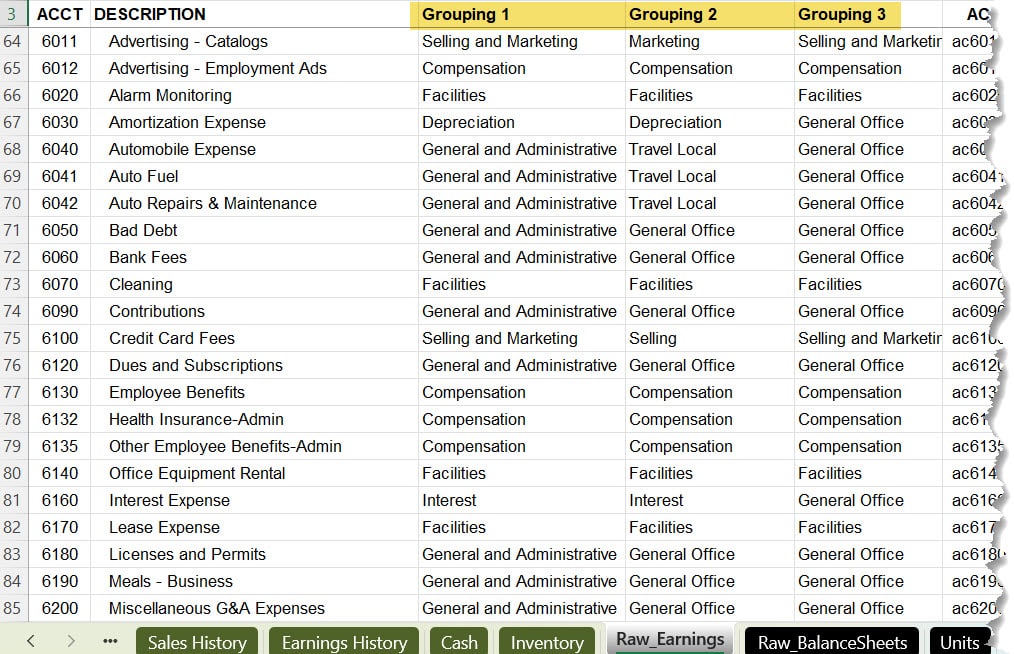Click Grouping 3 Compensation cell in row 77
The width and height of the screenshot is (1014, 654).
tap(868, 392)
